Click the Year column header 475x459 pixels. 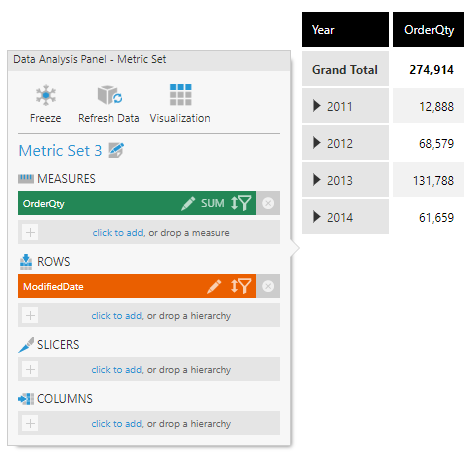(x=345, y=30)
